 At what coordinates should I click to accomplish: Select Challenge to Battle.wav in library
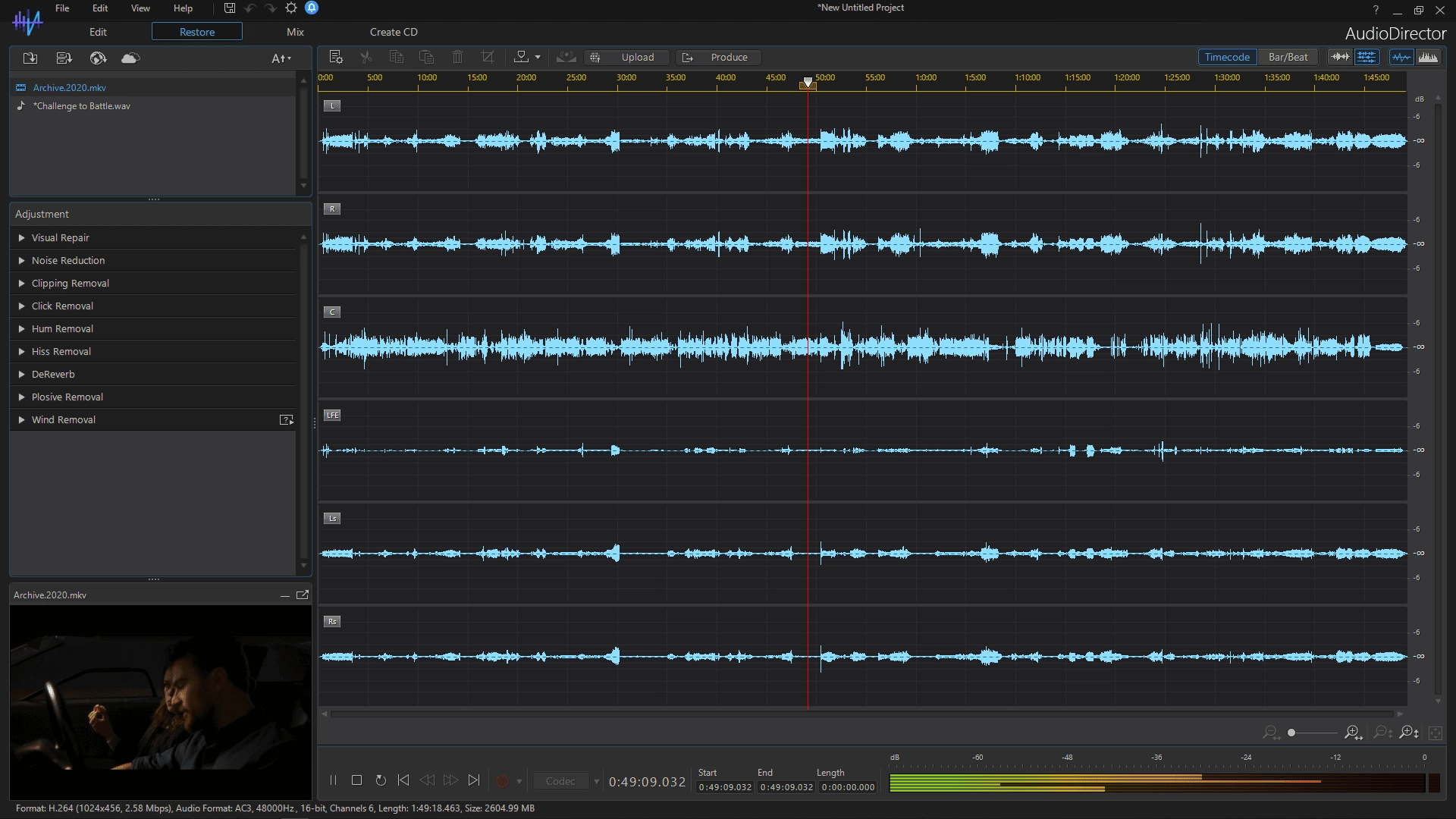(154, 106)
